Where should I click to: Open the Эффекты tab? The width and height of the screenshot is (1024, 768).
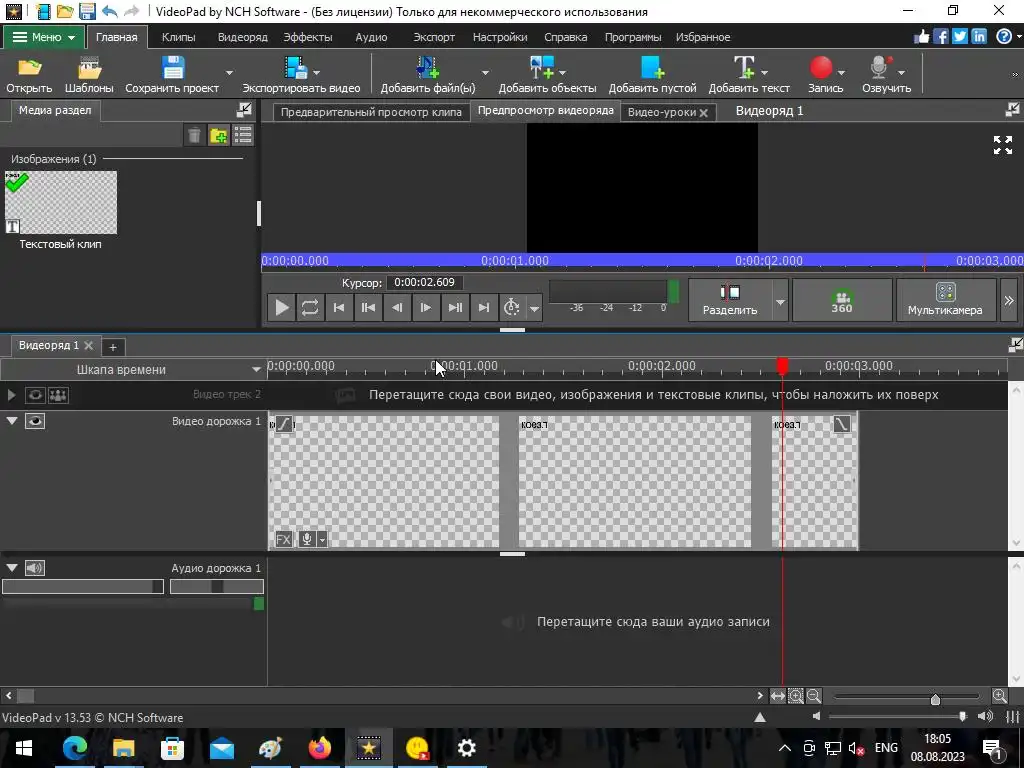[308, 37]
